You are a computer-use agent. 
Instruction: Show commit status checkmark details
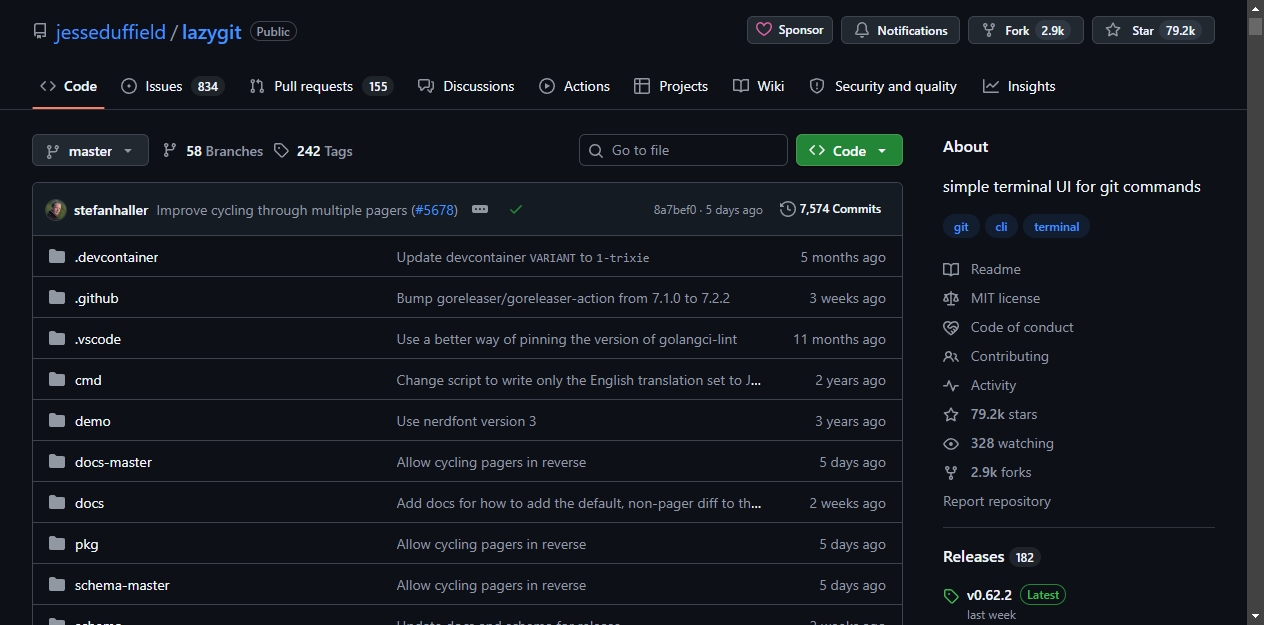tap(516, 210)
